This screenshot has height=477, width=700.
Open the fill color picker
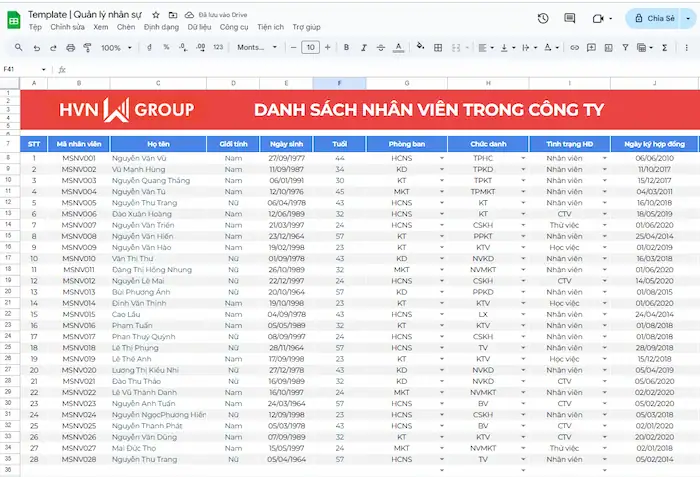click(420, 46)
